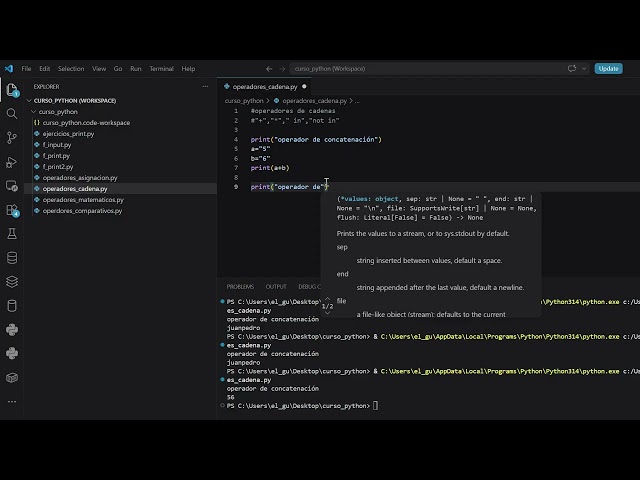
Task: Open the Go menu
Action: coord(118,69)
